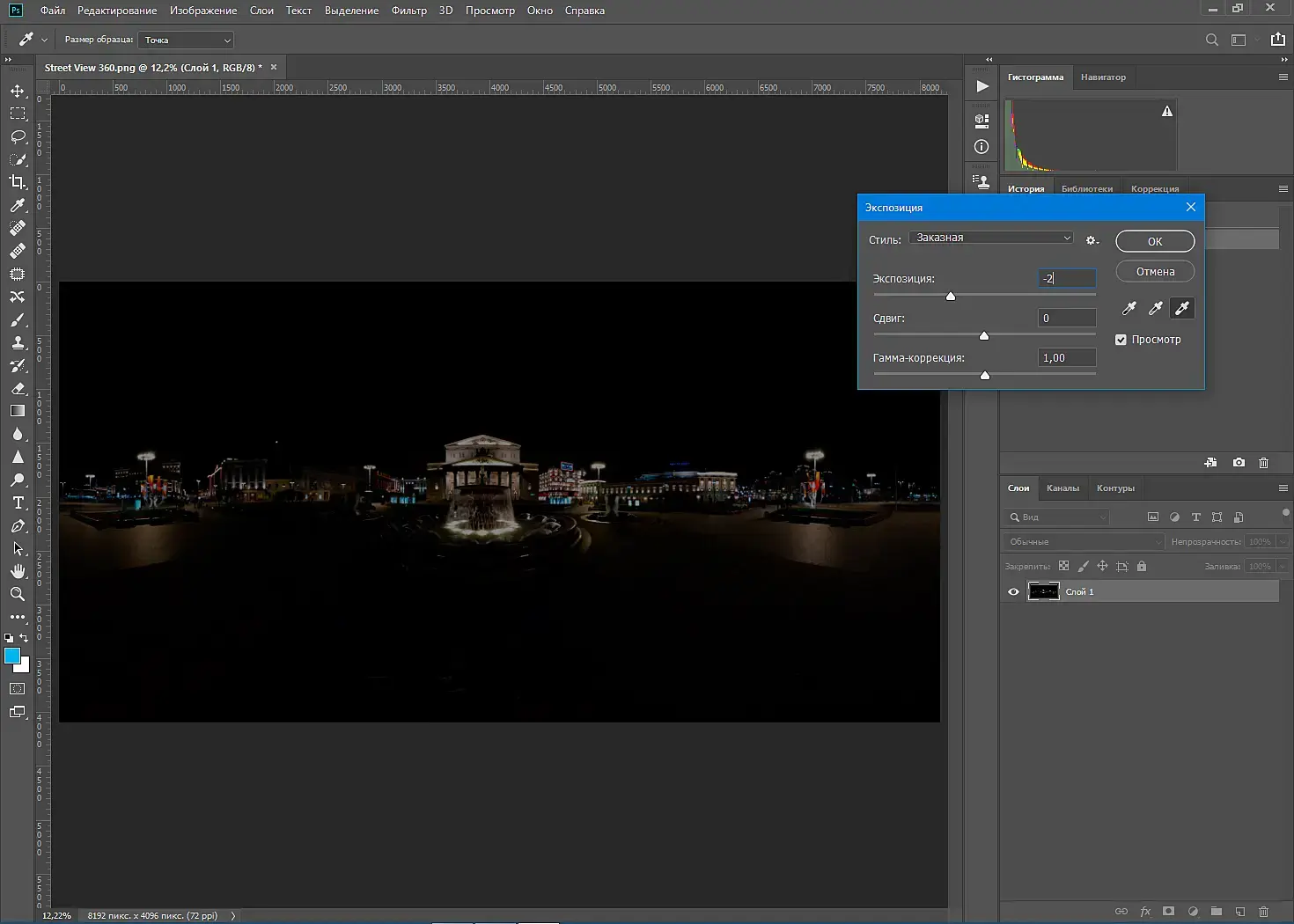Click the white point eyedropper in Exposure dialog

[1182, 308]
